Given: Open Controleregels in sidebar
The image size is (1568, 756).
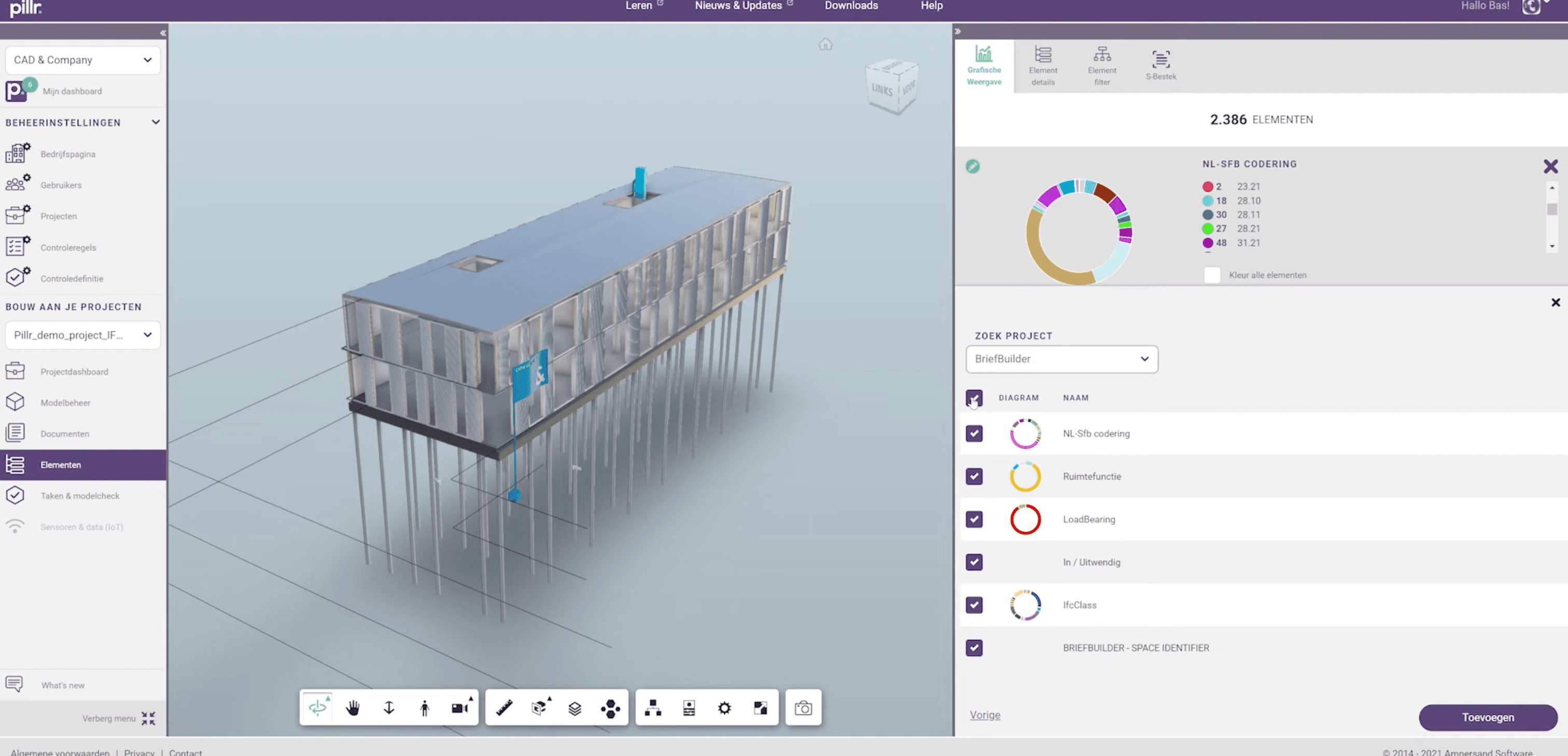Looking at the screenshot, I should 68,247.
